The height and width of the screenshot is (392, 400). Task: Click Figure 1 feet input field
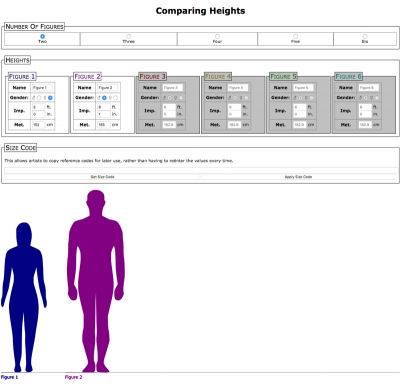coord(38,107)
